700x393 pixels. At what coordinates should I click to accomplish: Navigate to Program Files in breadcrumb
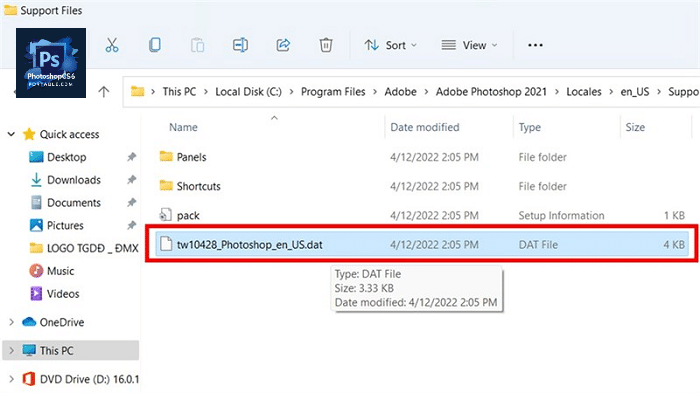coord(333,92)
